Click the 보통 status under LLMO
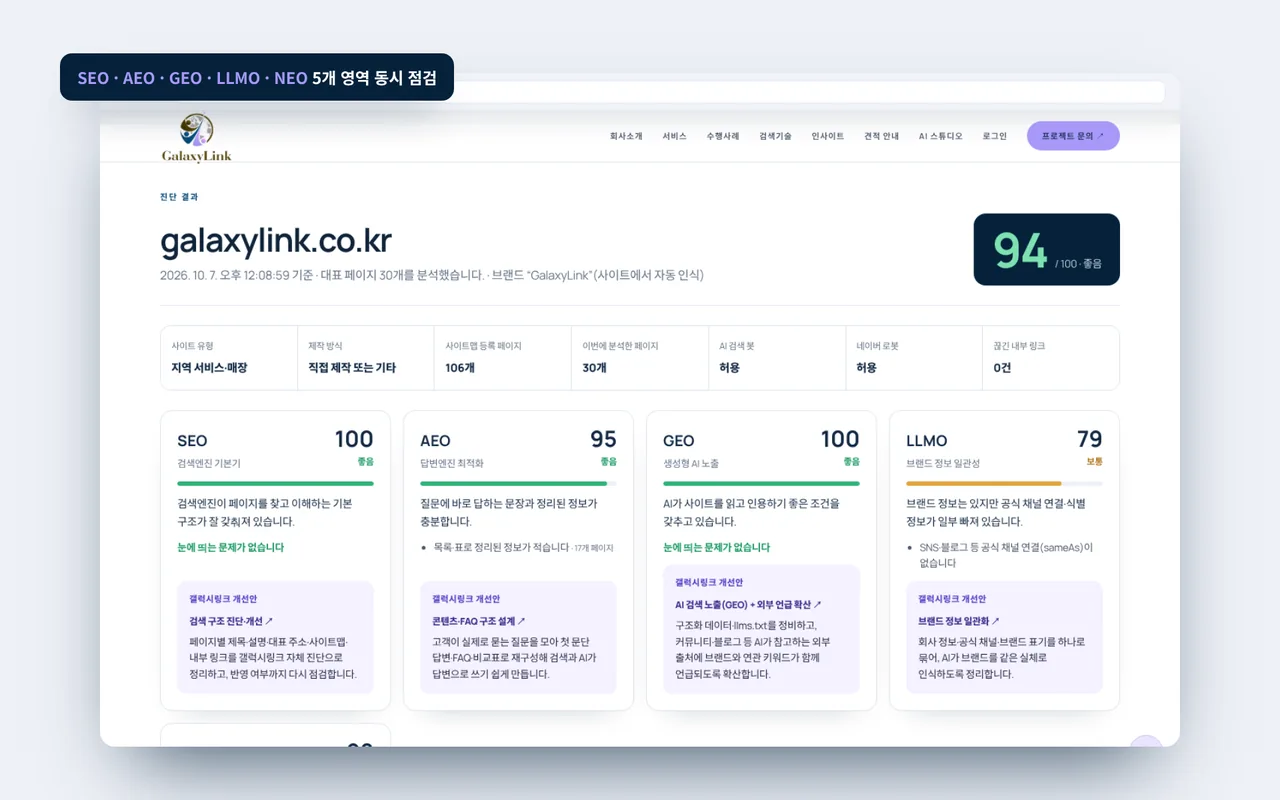The width and height of the screenshot is (1280, 800). click(x=1094, y=462)
